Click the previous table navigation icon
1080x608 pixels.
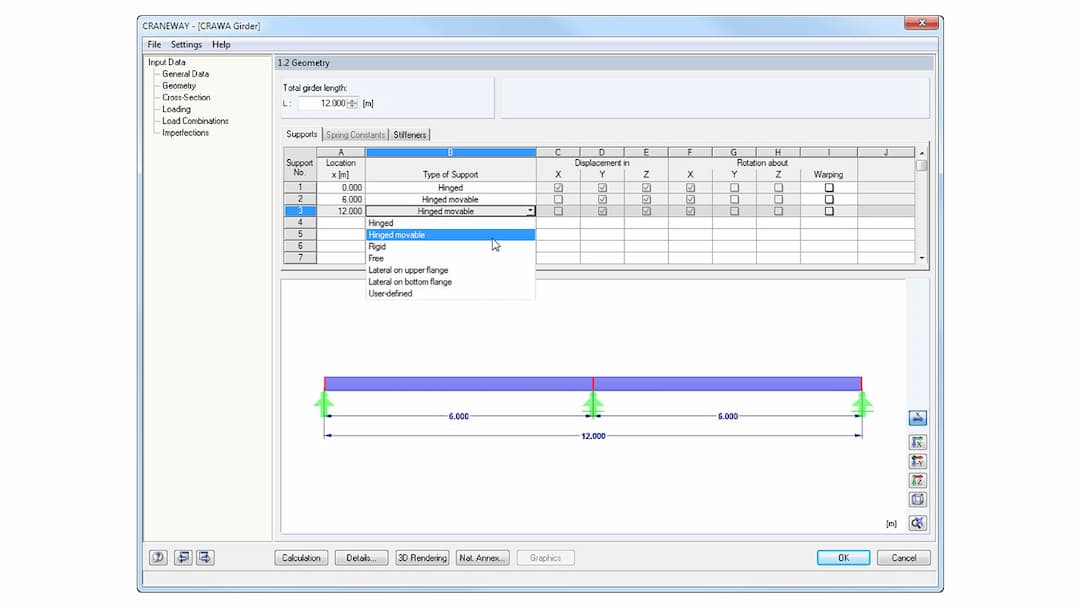185,557
